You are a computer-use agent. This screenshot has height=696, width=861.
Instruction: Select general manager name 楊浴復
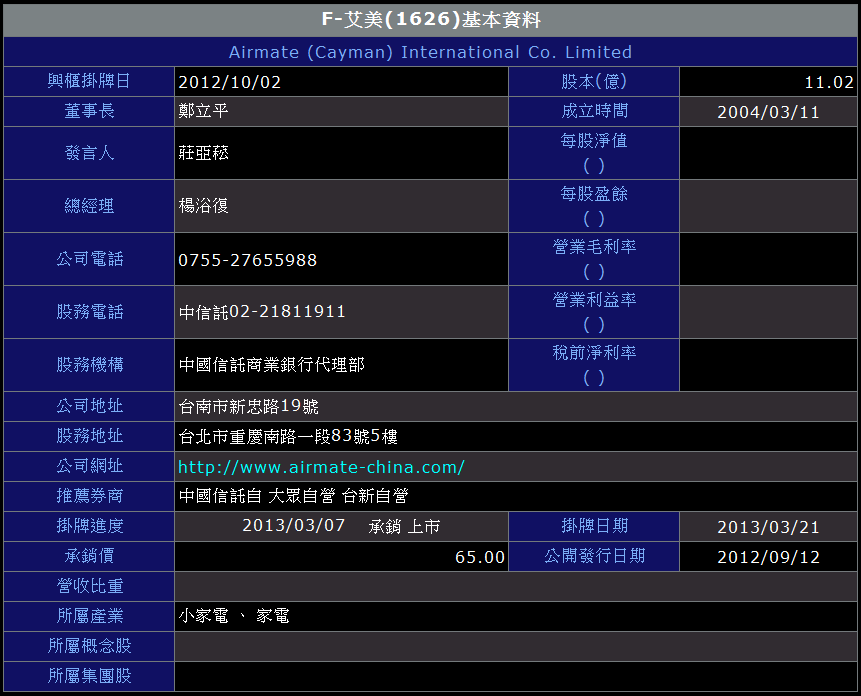click(x=203, y=206)
